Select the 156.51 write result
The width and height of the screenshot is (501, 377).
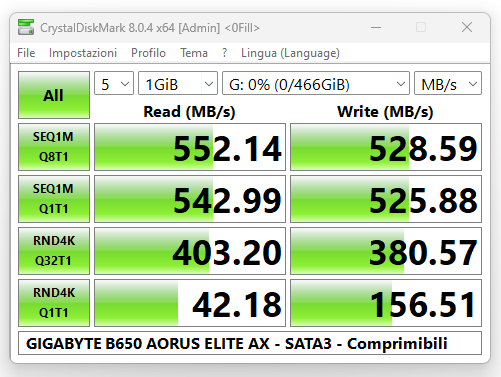tap(386, 303)
